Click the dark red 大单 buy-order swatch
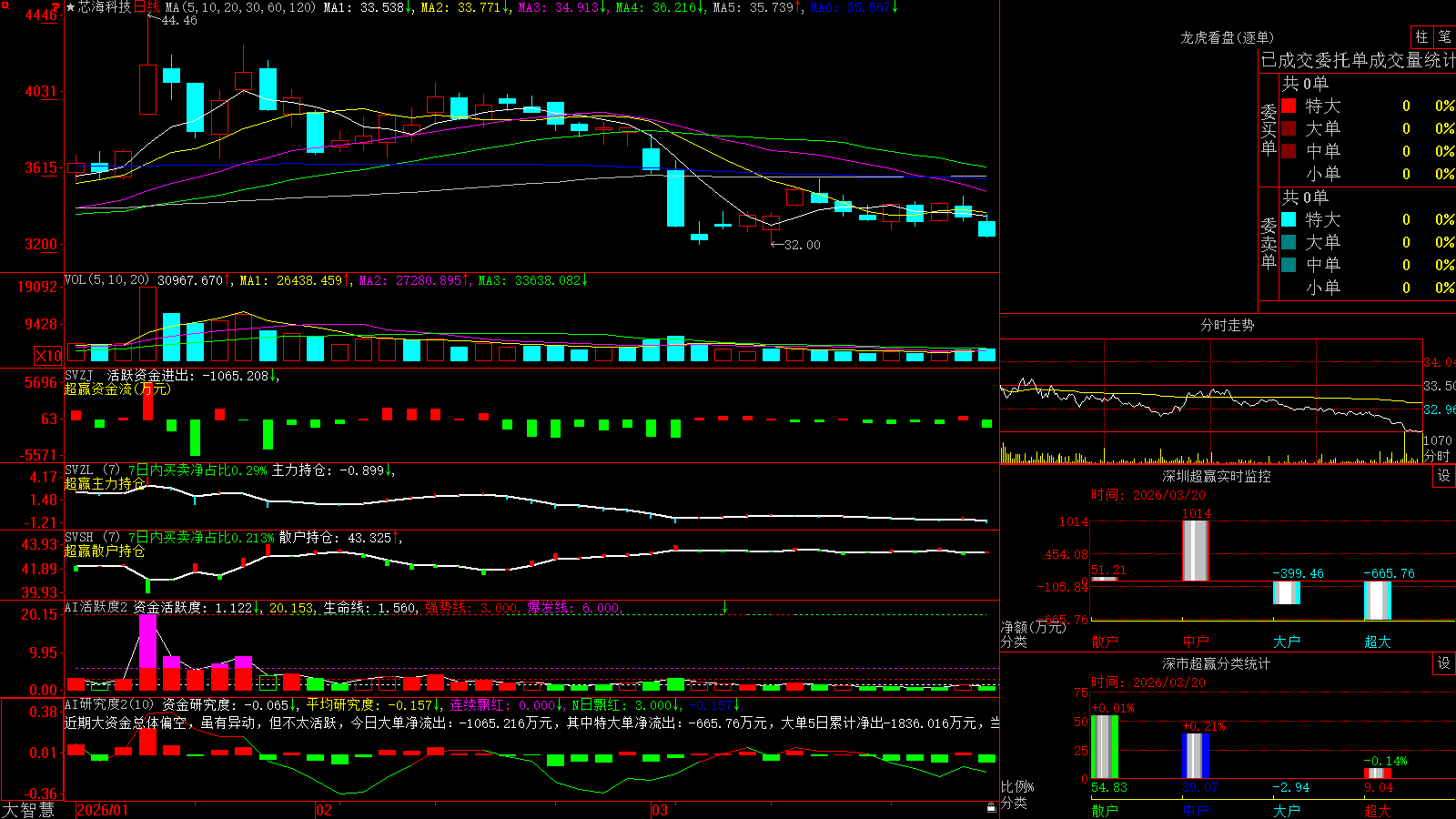The width and height of the screenshot is (1456, 819). 1289,128
